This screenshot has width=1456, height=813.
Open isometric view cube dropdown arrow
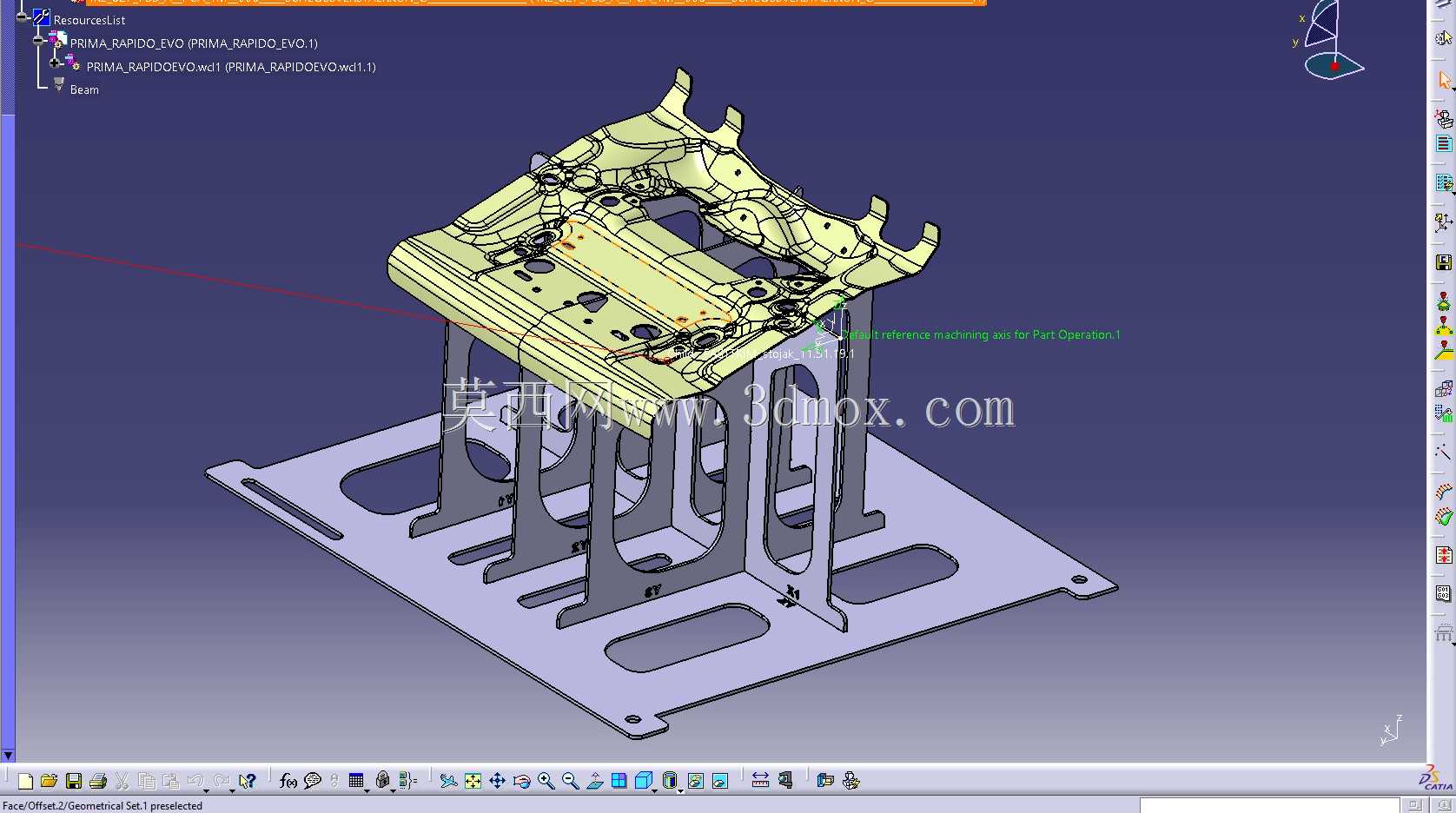click(655, 790)
